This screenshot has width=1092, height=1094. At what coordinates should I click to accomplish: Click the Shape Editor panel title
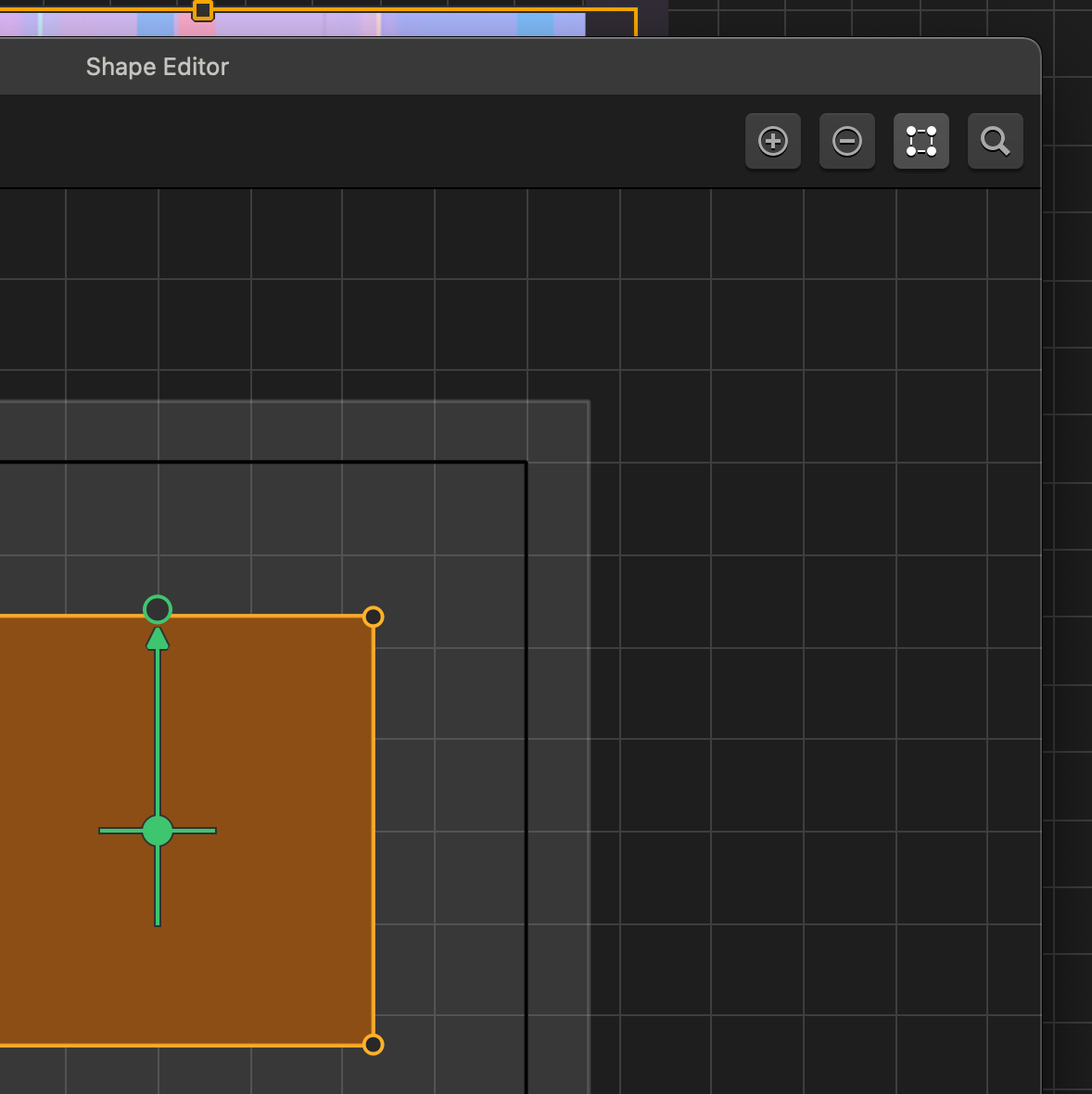(157, 67)
